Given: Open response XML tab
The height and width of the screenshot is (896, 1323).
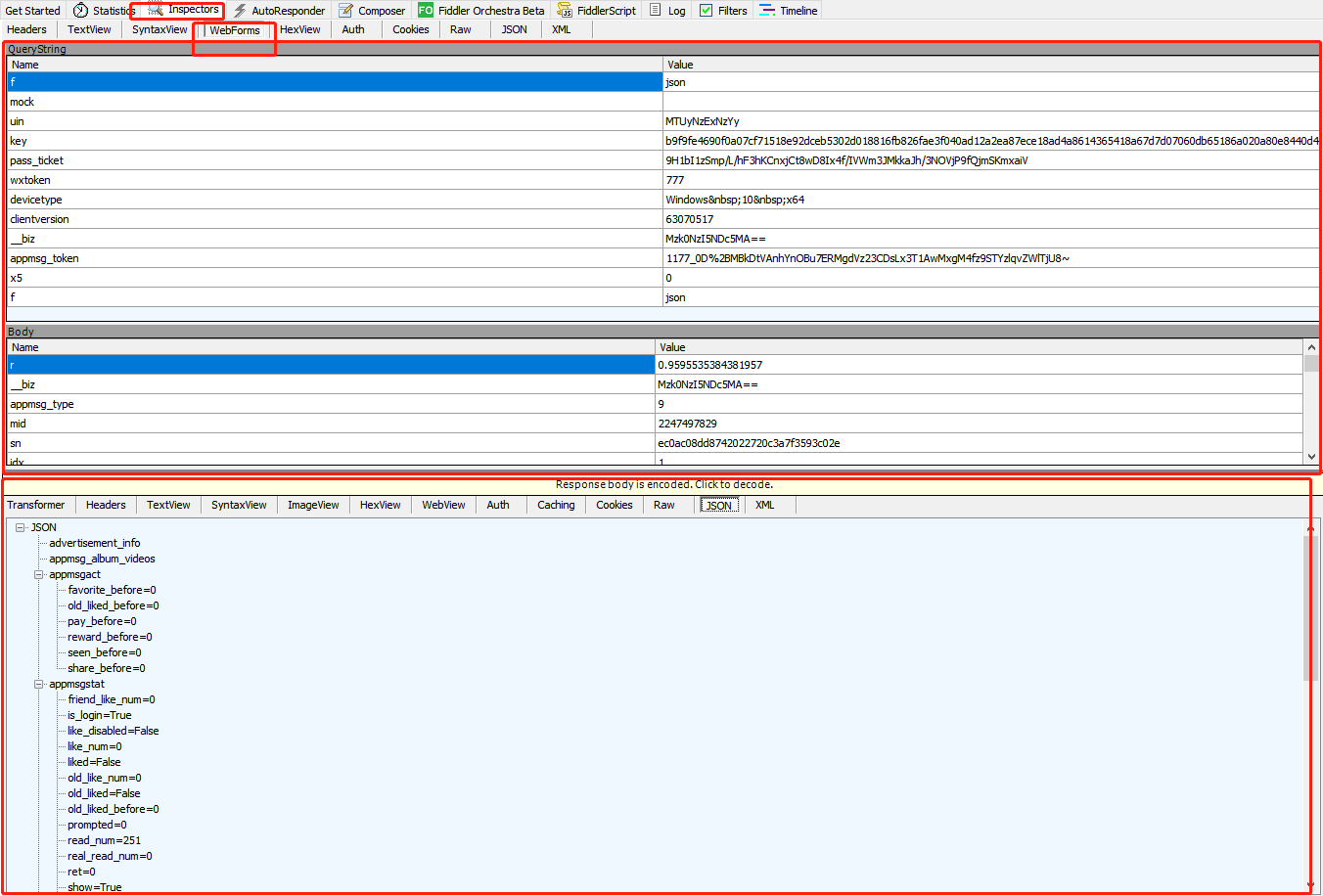Looking at the screenshot, I should pos(765,505).
